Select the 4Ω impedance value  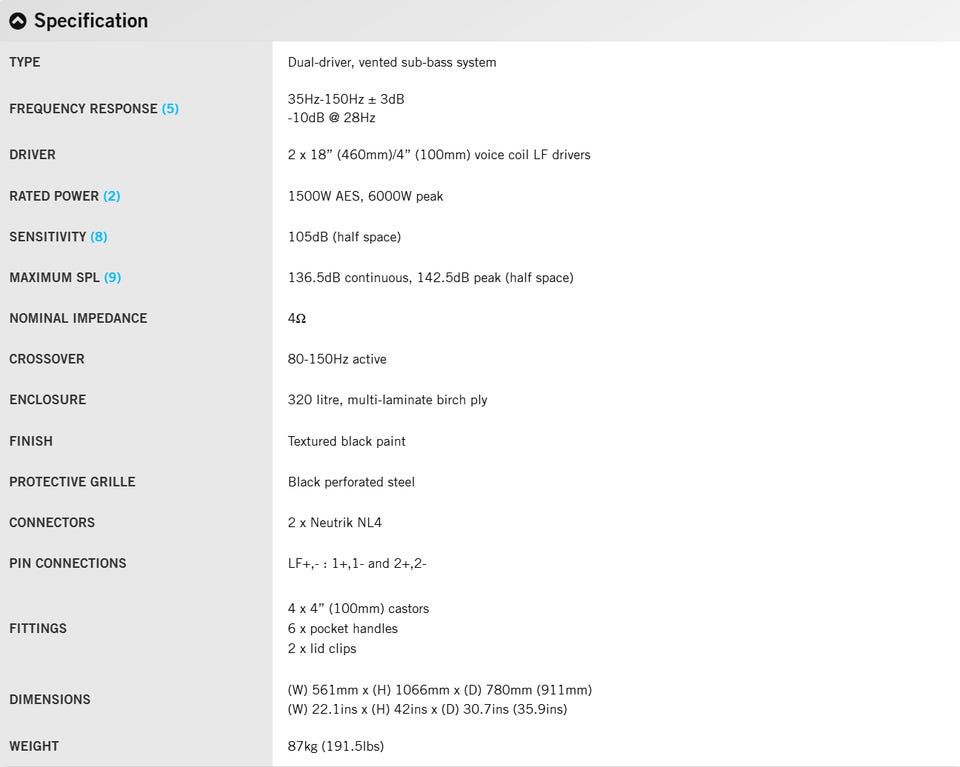(297, 318)
